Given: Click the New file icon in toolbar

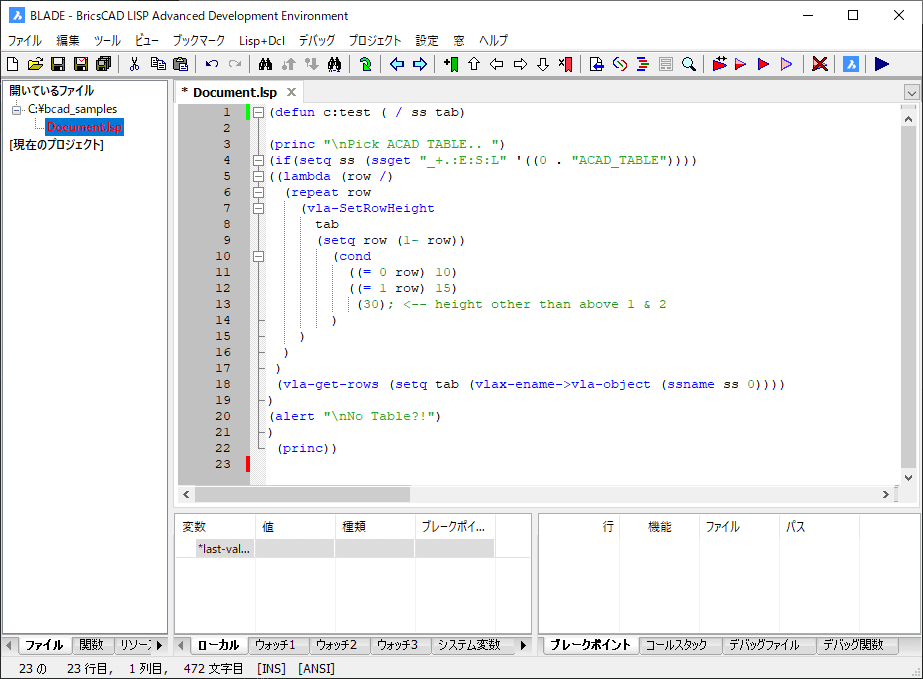Looking at the screenshot, I should click(14, 64).
